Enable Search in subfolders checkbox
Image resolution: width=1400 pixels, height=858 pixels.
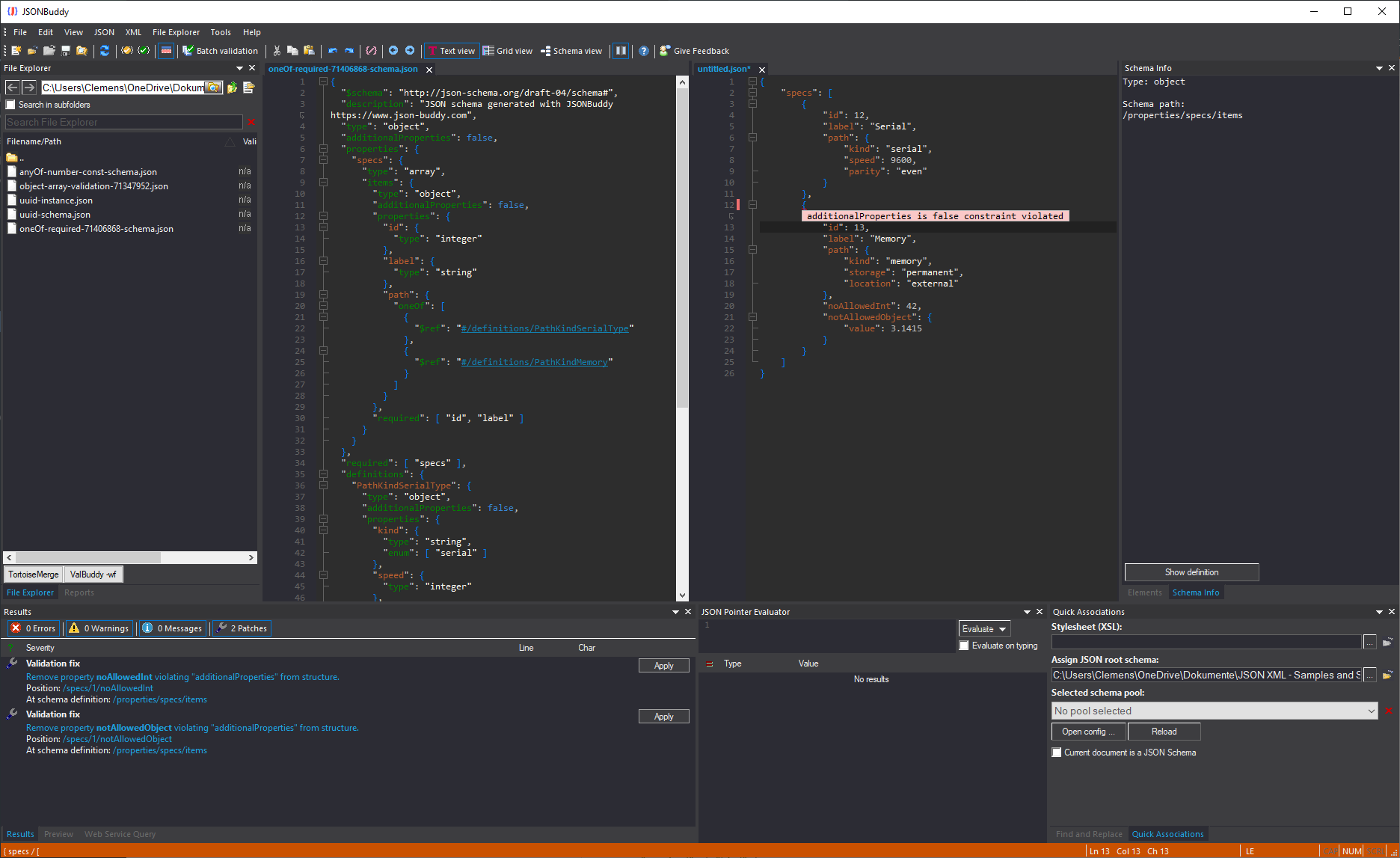[x=10, y=105]
